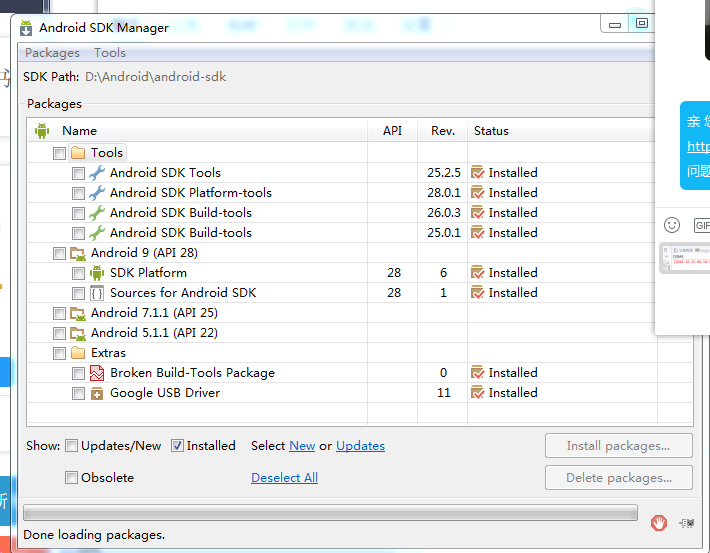Click the Updates selection link
Screen dimensions: 710x553
pos(360,446)
